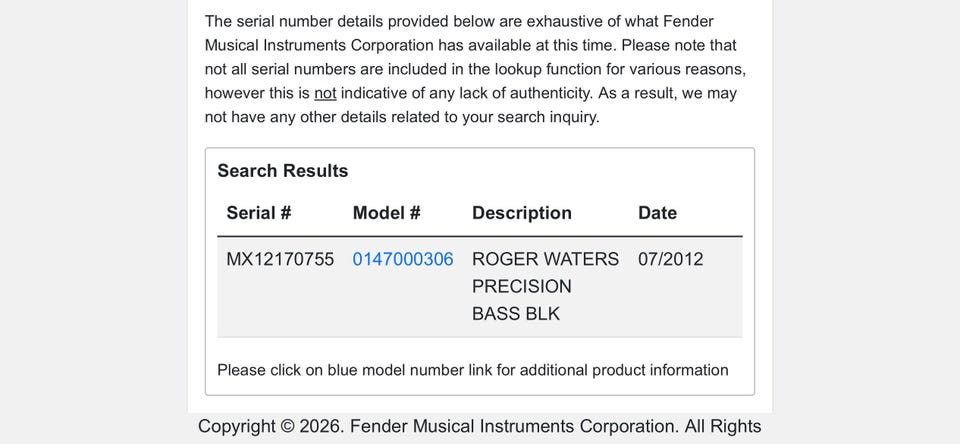This screenshot has height=444, width=960.
Task: Click the underlined word "not" in the paragraph
Action: 325,94
